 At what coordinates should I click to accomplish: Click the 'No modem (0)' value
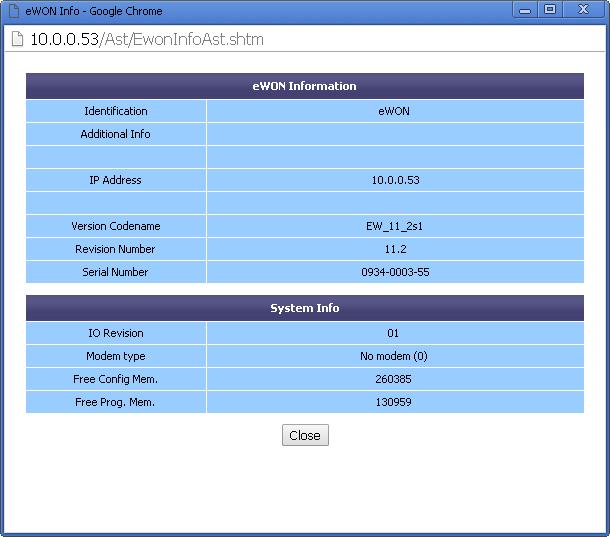pos(394,356)
